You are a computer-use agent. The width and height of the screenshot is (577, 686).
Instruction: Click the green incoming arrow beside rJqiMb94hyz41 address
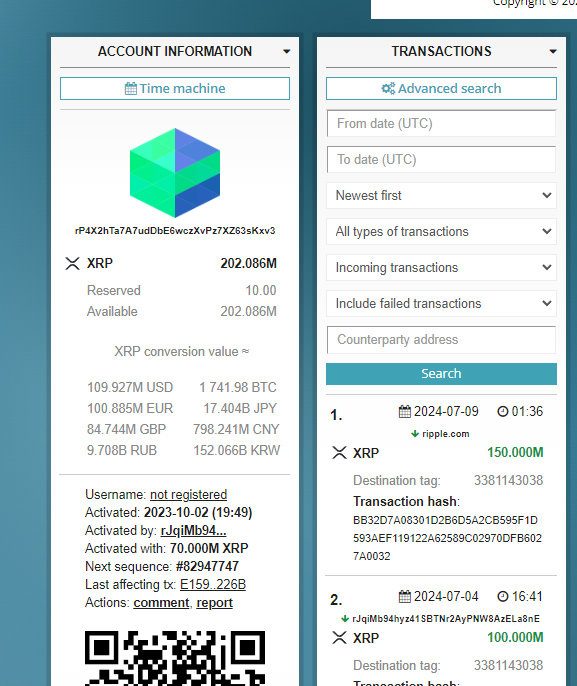click(x=345, y=619)
